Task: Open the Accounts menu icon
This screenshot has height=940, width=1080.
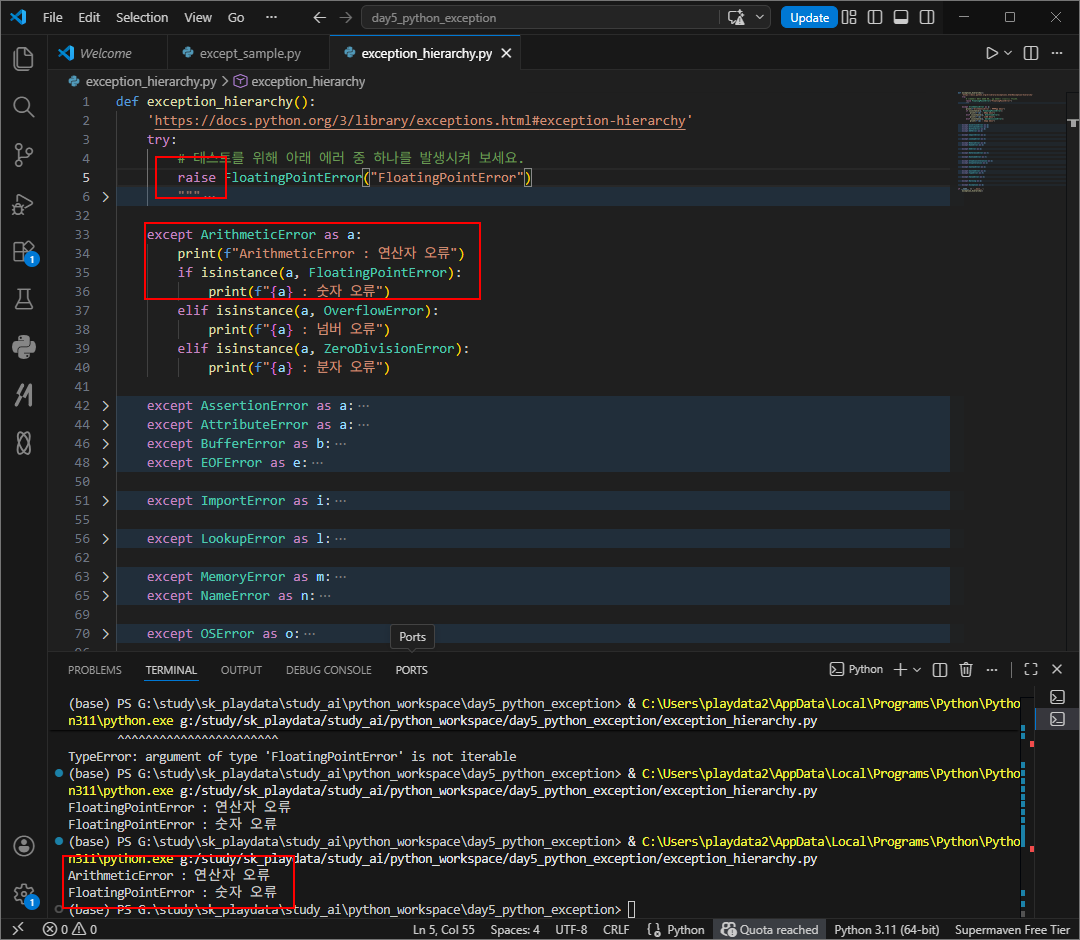Action: click(x=23, y=846)
